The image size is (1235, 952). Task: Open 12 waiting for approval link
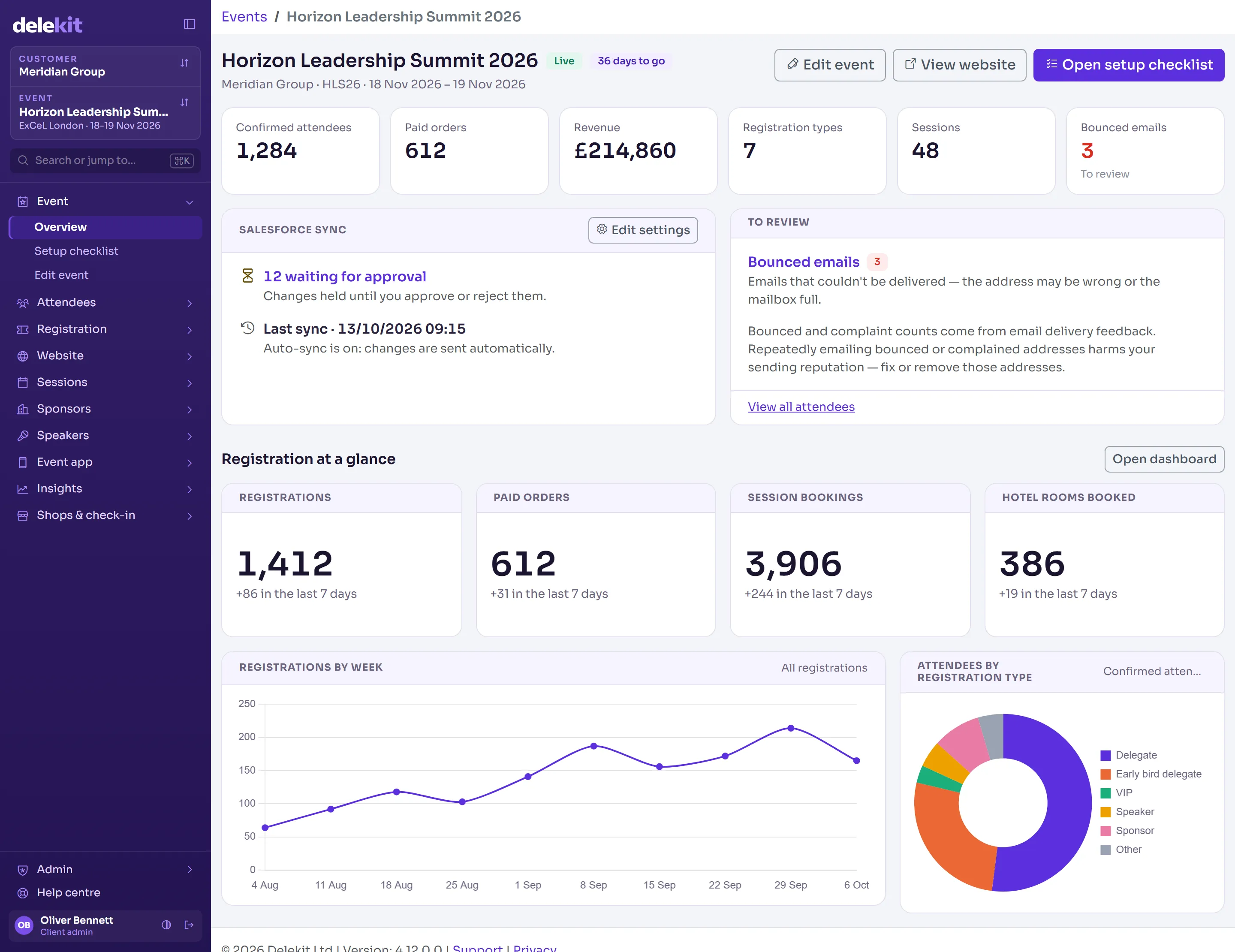pos(345,277)
